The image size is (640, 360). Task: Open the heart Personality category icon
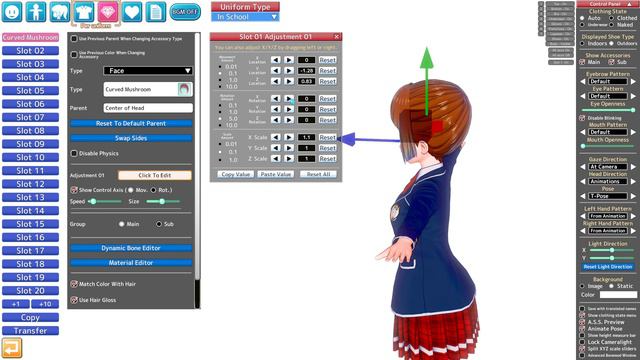[132, 12]
